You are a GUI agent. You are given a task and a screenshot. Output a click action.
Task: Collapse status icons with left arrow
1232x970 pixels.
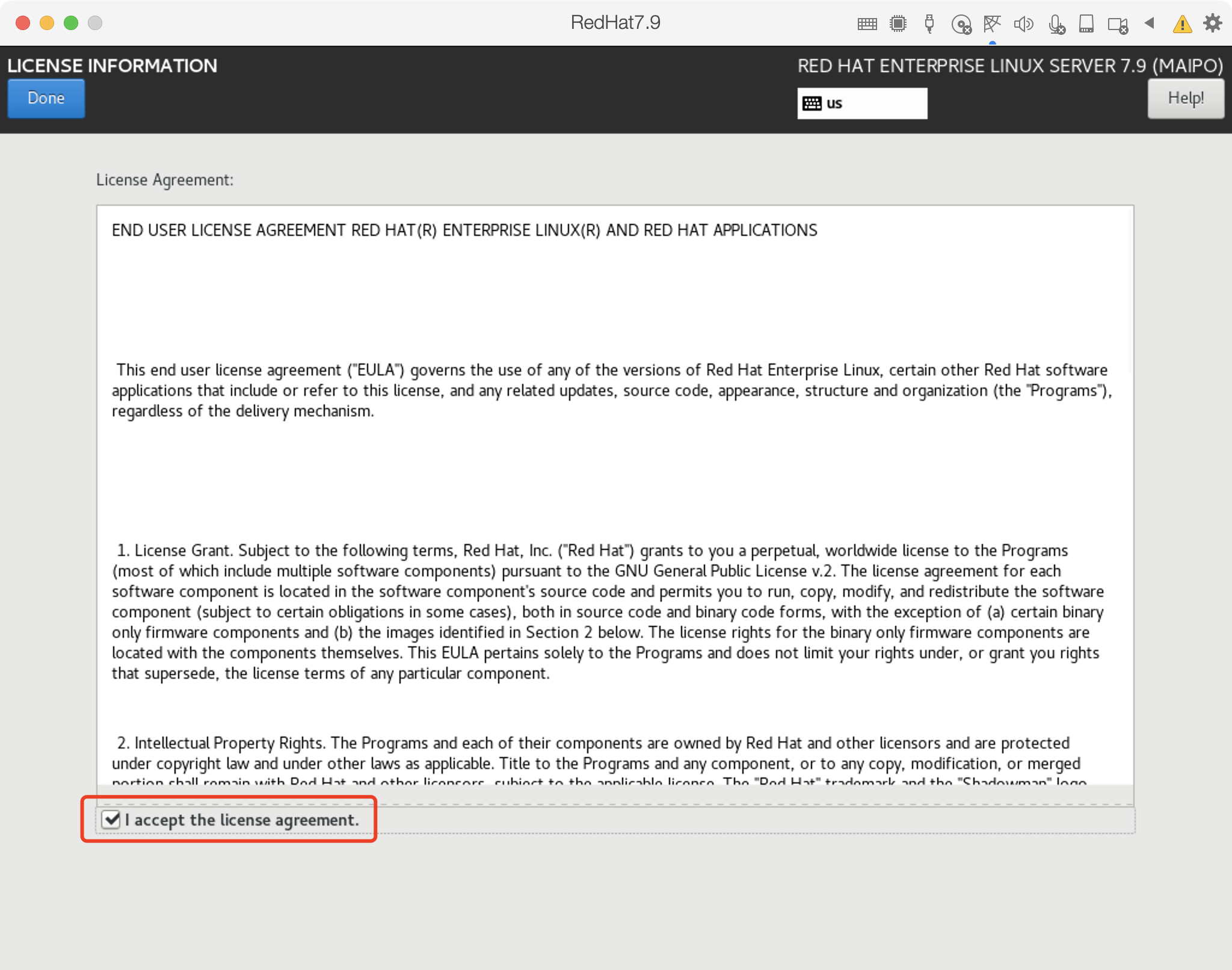[x=1150, y=23]
